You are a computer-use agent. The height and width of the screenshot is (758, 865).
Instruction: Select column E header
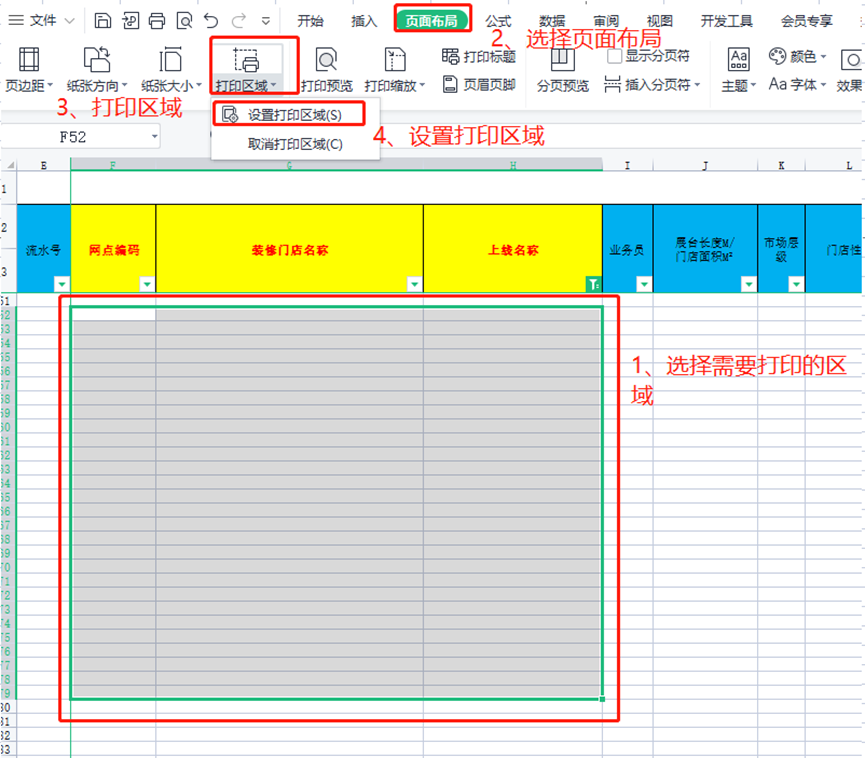click(x=44, y=165)
